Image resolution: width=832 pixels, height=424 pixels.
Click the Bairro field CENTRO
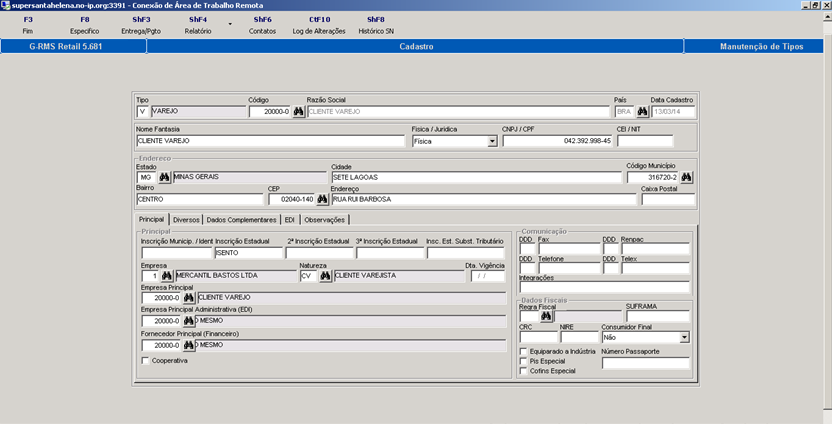(200, 200)
